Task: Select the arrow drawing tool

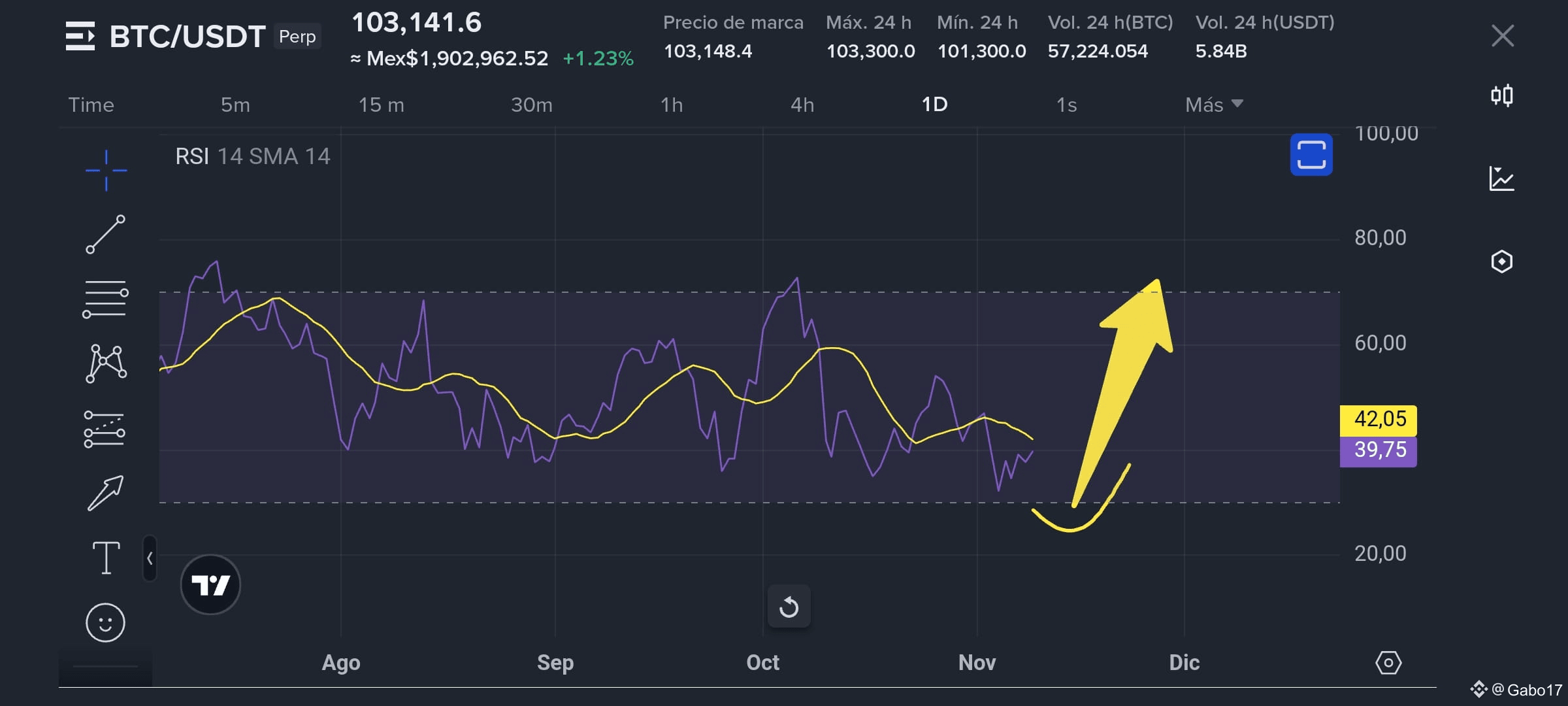Action: [105, 493]
